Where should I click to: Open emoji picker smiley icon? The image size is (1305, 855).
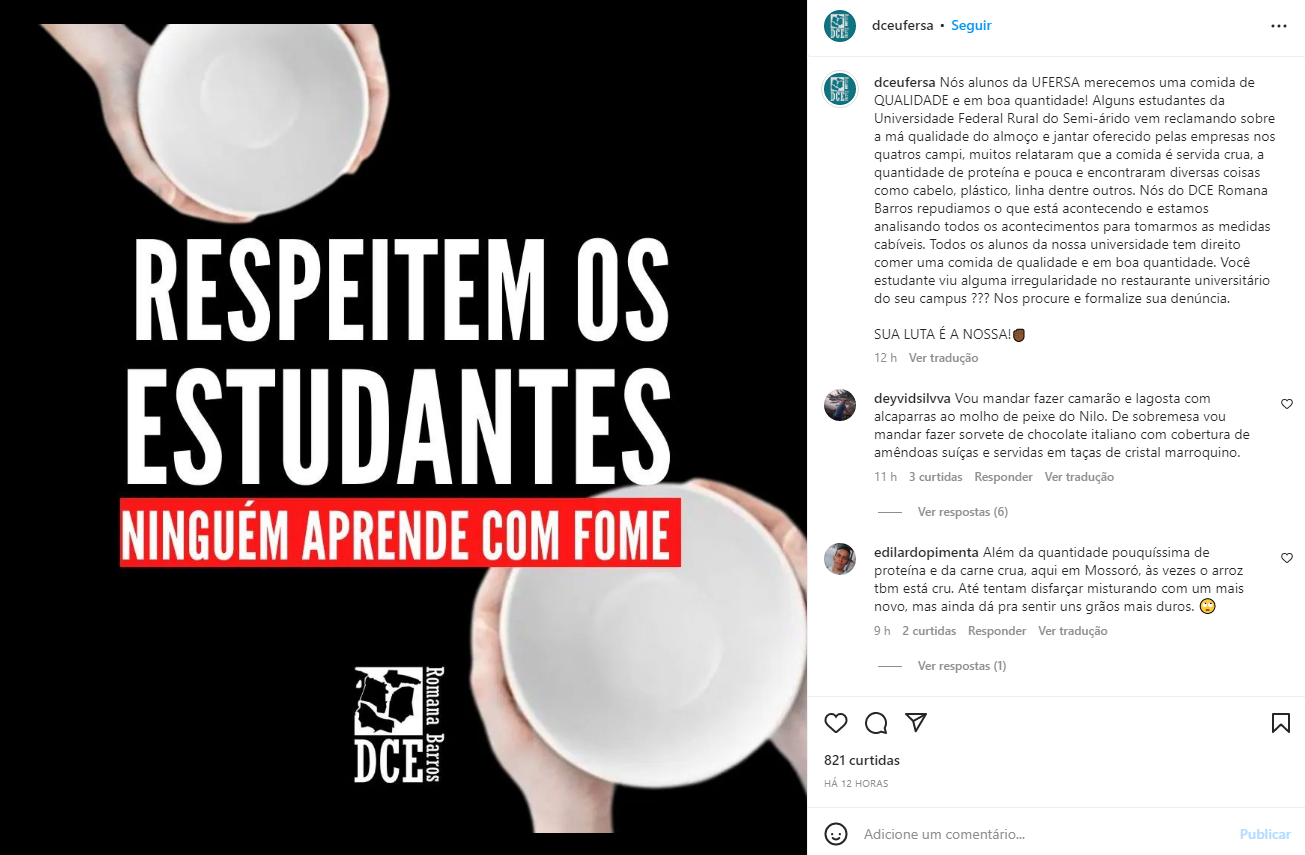[836, 833]
